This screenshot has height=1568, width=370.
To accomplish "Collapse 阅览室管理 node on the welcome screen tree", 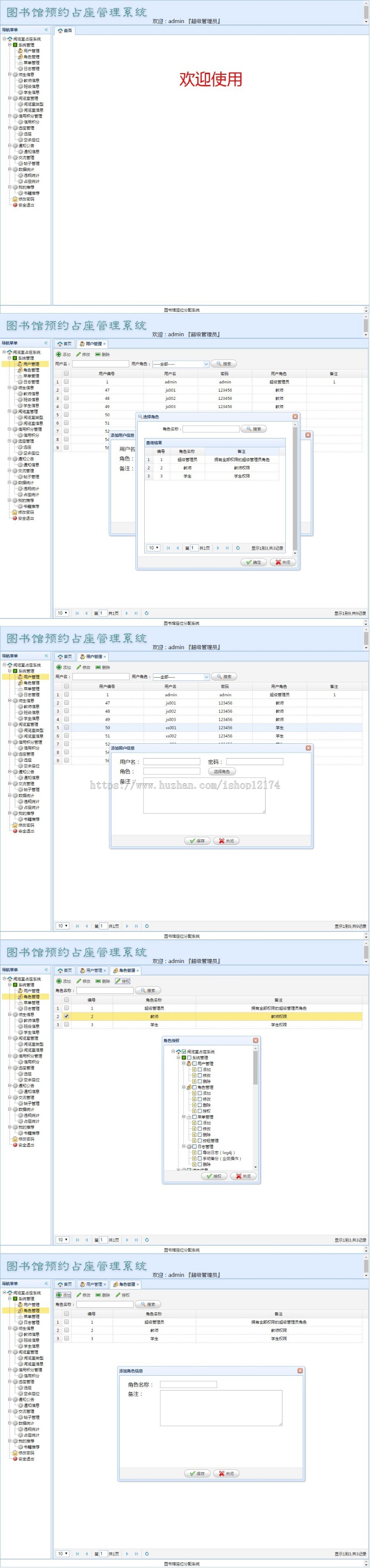I will (x=9, y=99).
